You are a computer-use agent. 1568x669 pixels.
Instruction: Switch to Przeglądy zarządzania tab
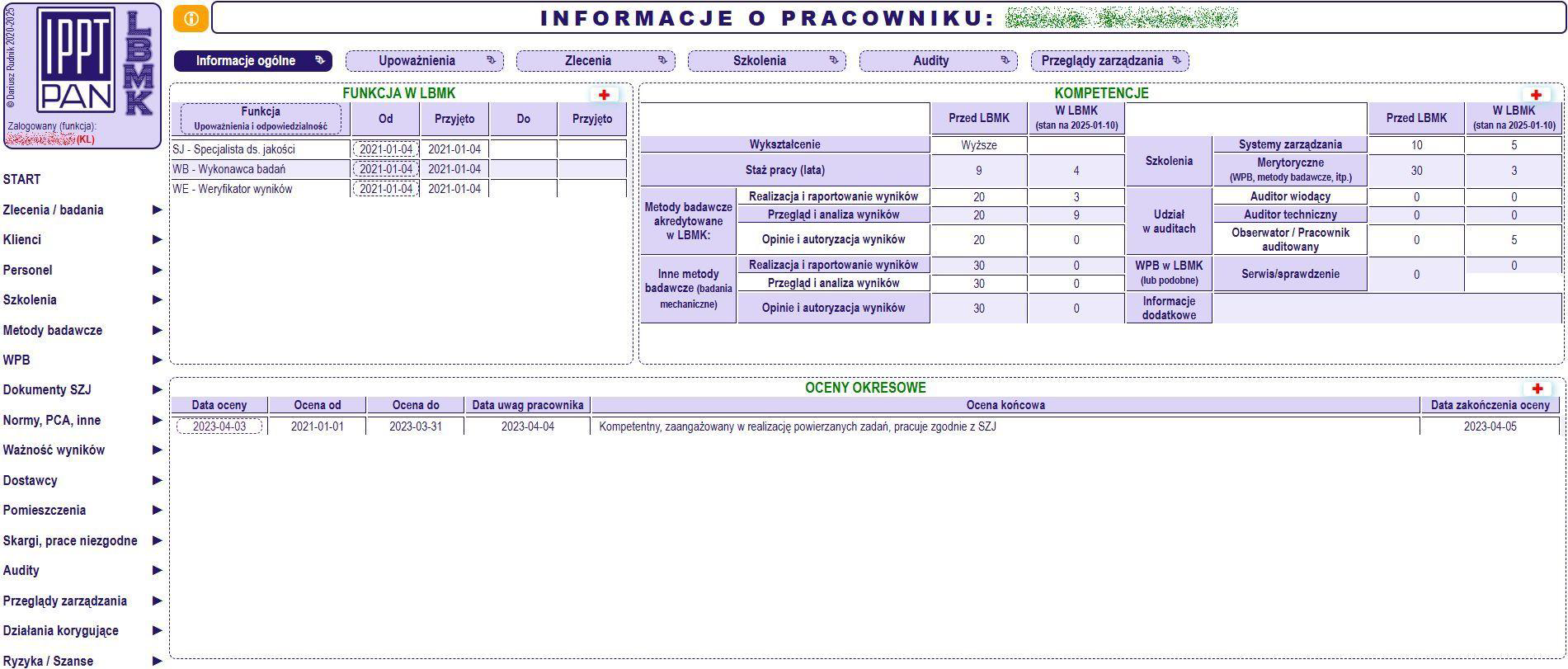1110,60
